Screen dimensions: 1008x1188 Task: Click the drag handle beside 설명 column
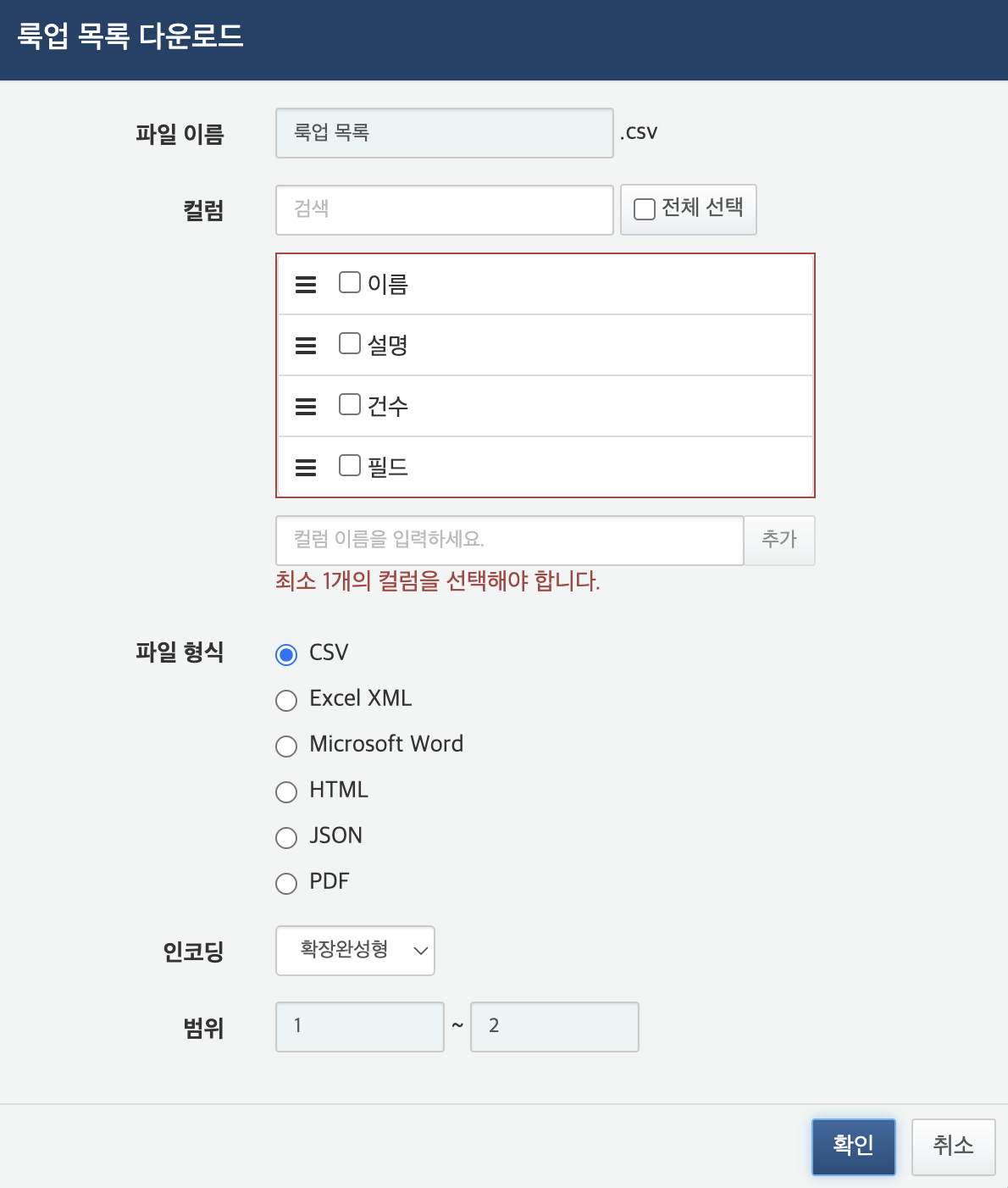pyautogui.click(x=304, y=345)
